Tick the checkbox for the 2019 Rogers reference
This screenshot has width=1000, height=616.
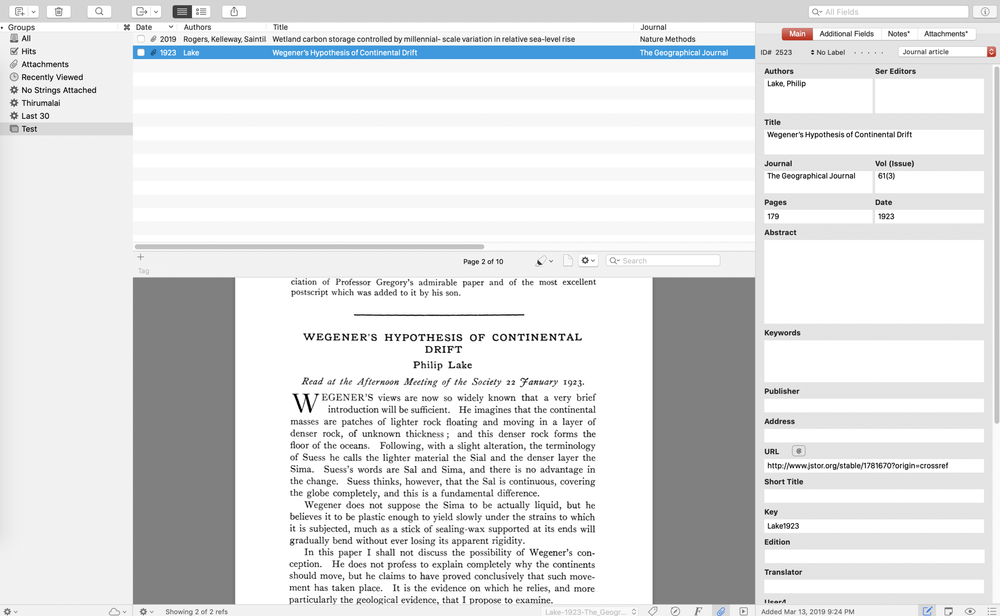[141, 39]
